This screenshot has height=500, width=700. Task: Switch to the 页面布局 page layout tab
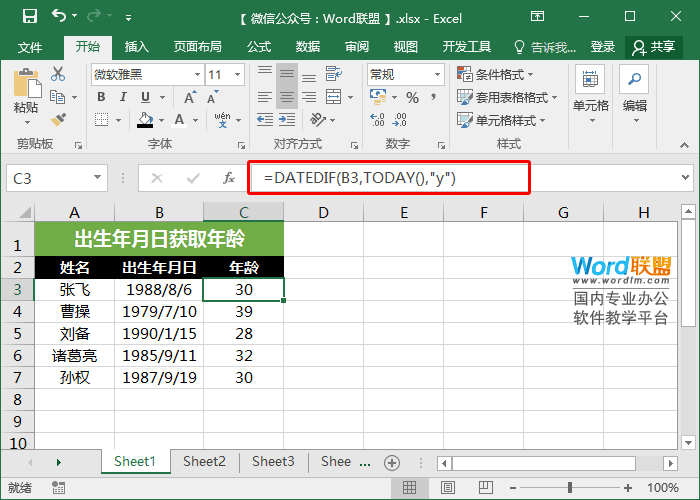tap(197, 47)
